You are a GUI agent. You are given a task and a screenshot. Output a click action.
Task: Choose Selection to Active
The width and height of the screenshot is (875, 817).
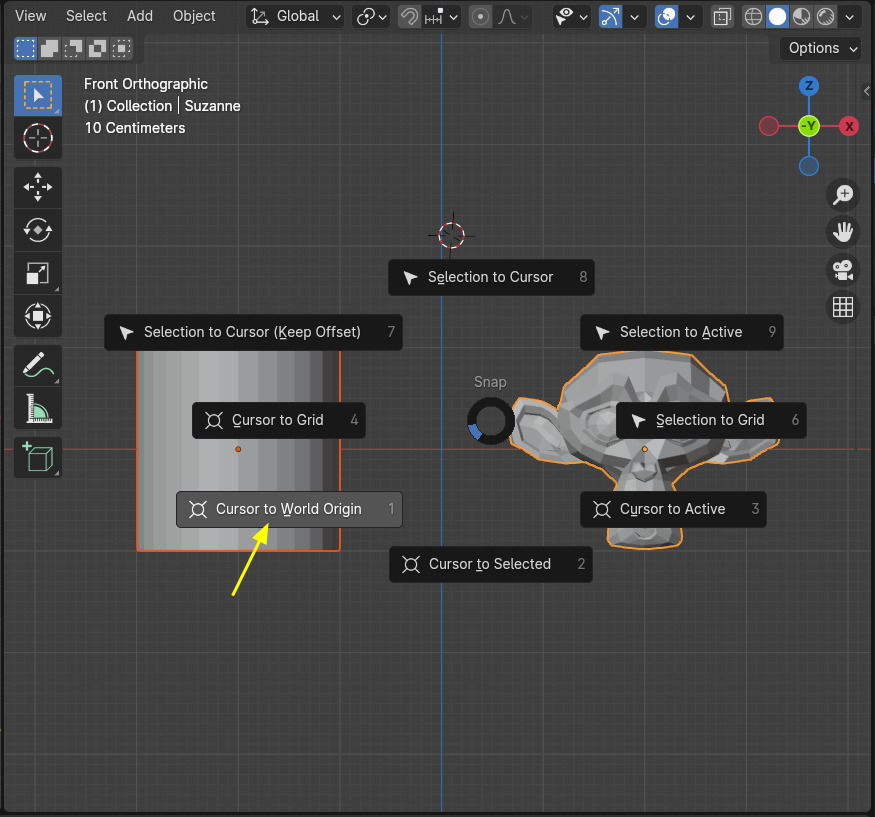pos(682,333)
